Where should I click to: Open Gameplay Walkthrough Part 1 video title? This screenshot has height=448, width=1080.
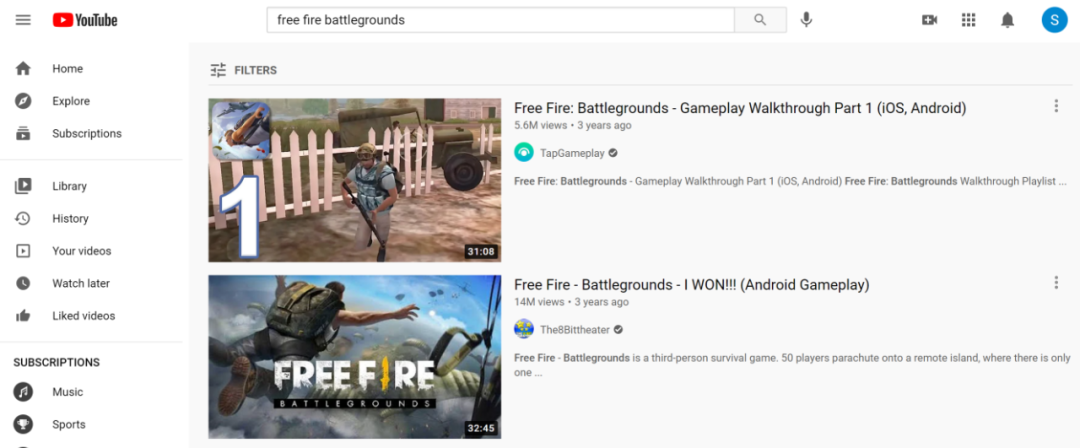(739, 108)
